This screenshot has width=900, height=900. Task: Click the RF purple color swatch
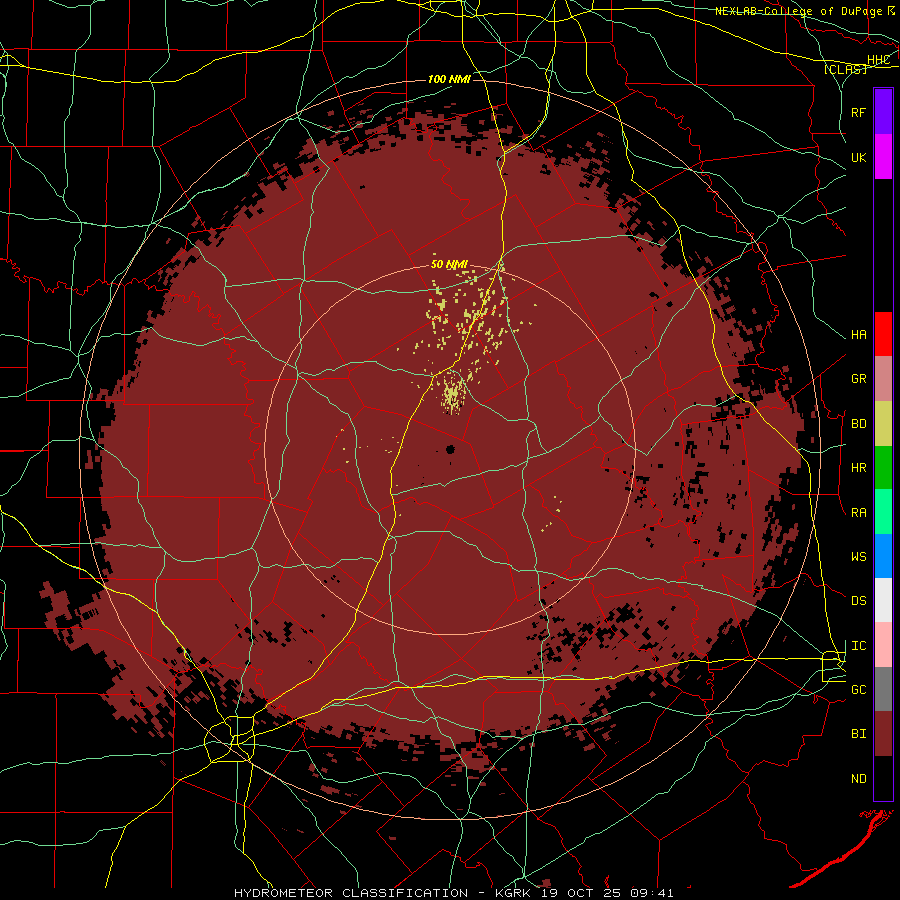pos(883,112)
